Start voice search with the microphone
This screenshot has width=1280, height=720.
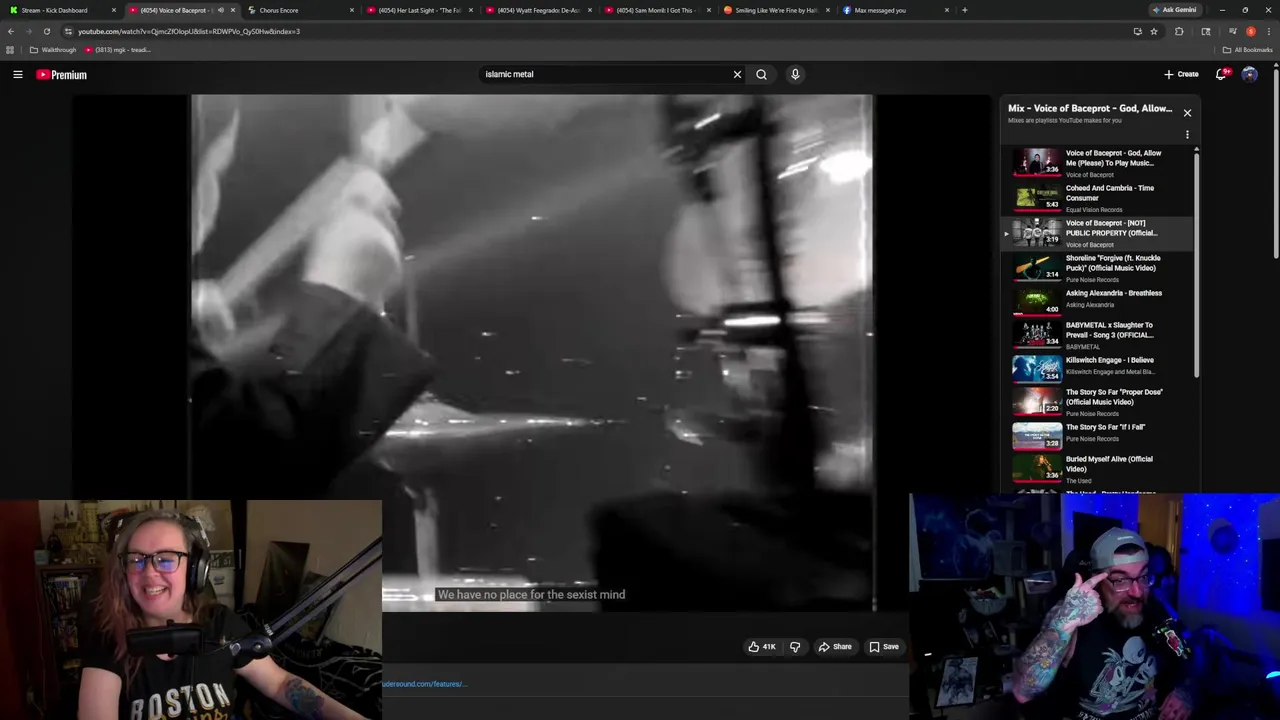(x=795, y=74)
